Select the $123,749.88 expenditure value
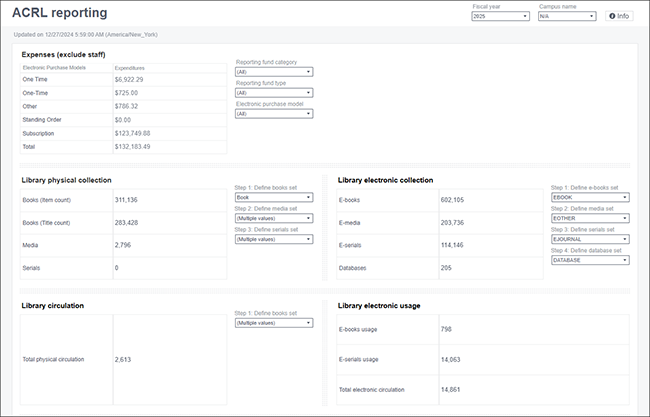 [x=133, y=133]
